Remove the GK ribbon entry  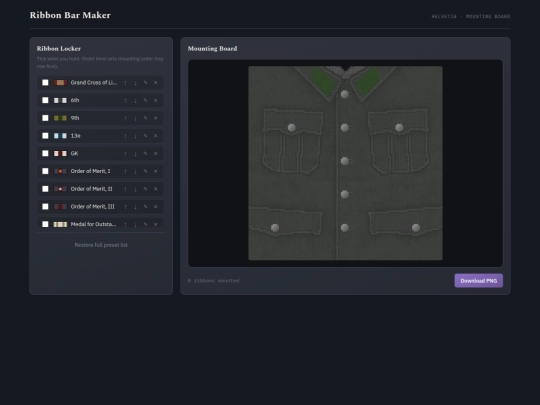156,153
